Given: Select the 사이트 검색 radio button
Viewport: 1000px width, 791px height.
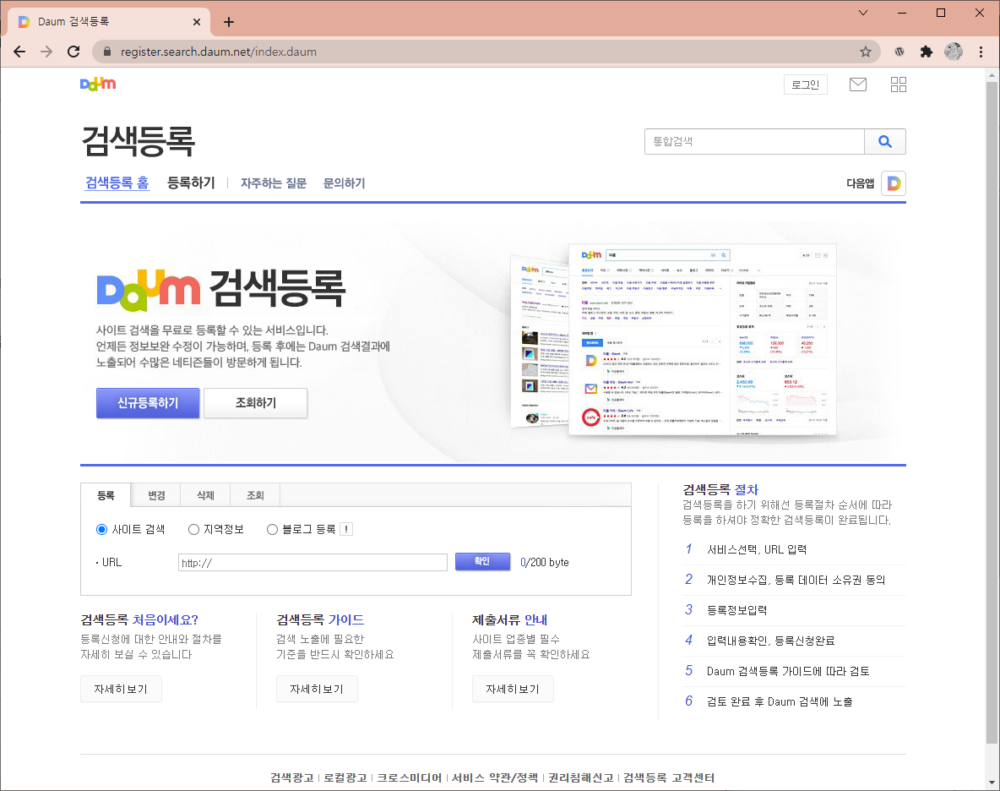Looking at the screenshot, I should tap(101, 530).
